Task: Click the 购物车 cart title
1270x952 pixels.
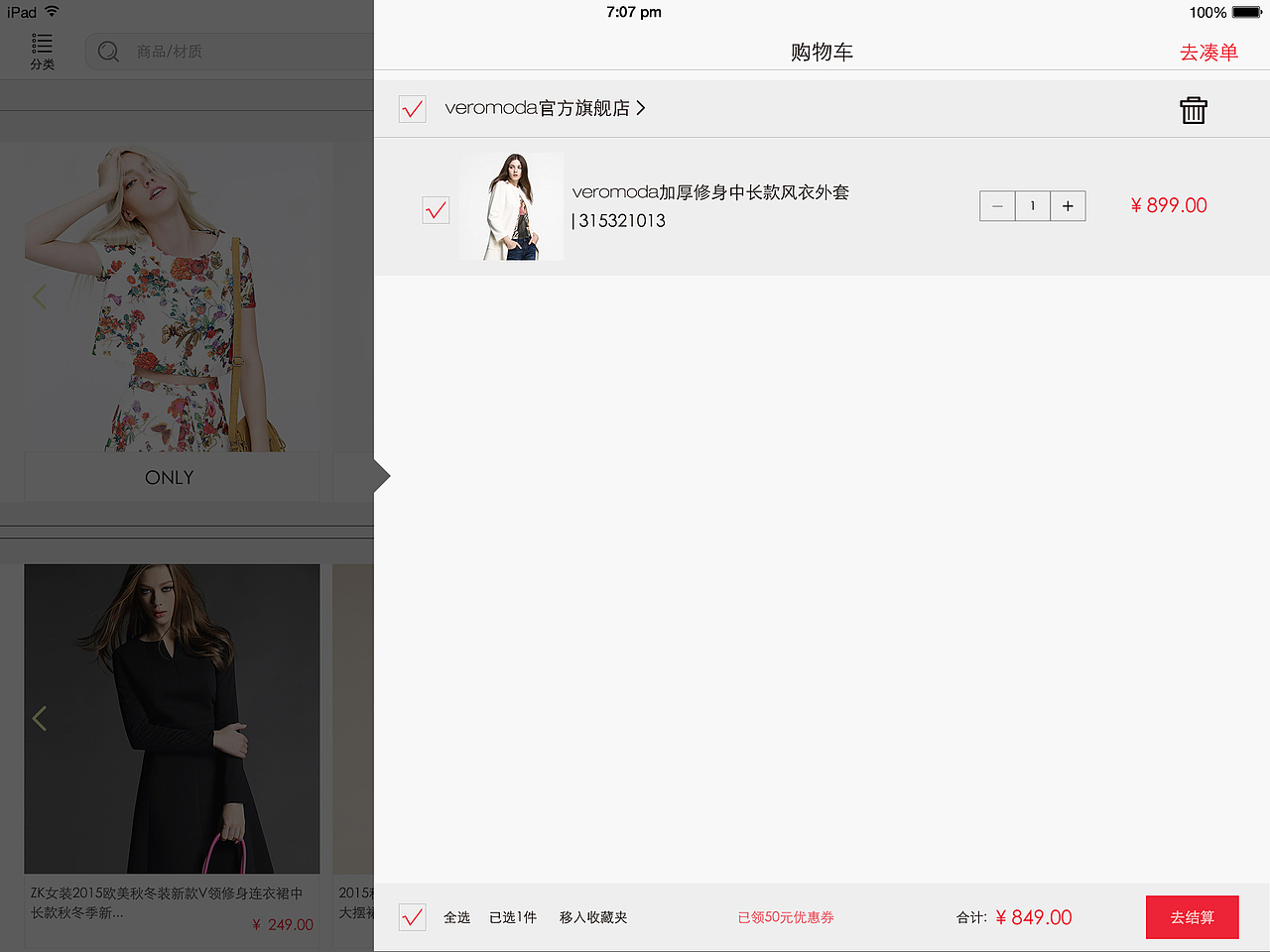Action: (x=823, y=53)
